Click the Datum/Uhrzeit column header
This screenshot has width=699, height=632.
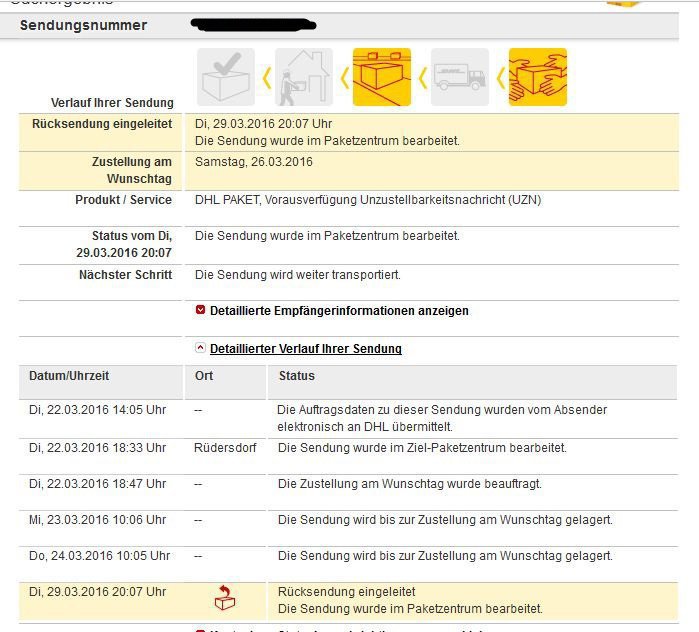tap(69, 376)
